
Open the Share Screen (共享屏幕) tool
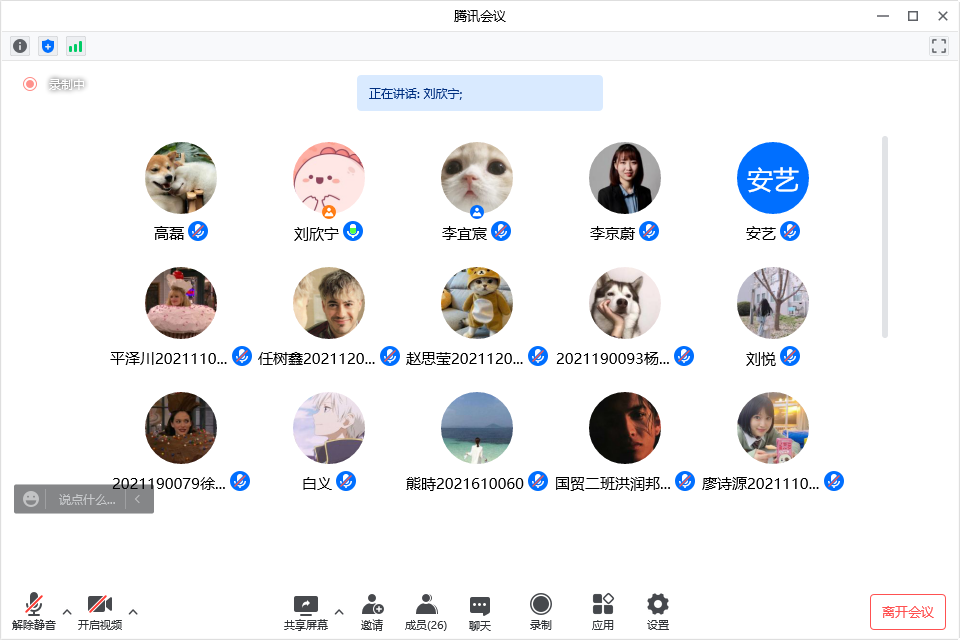305,611
